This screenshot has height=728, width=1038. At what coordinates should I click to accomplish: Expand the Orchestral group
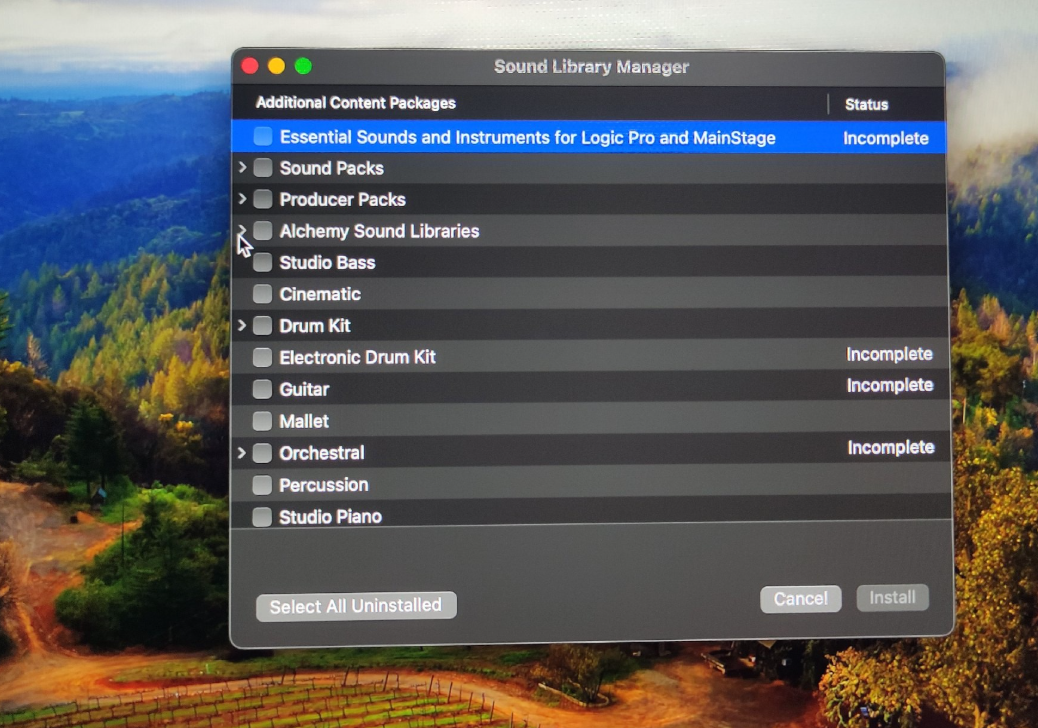click(x=242, y=453)
